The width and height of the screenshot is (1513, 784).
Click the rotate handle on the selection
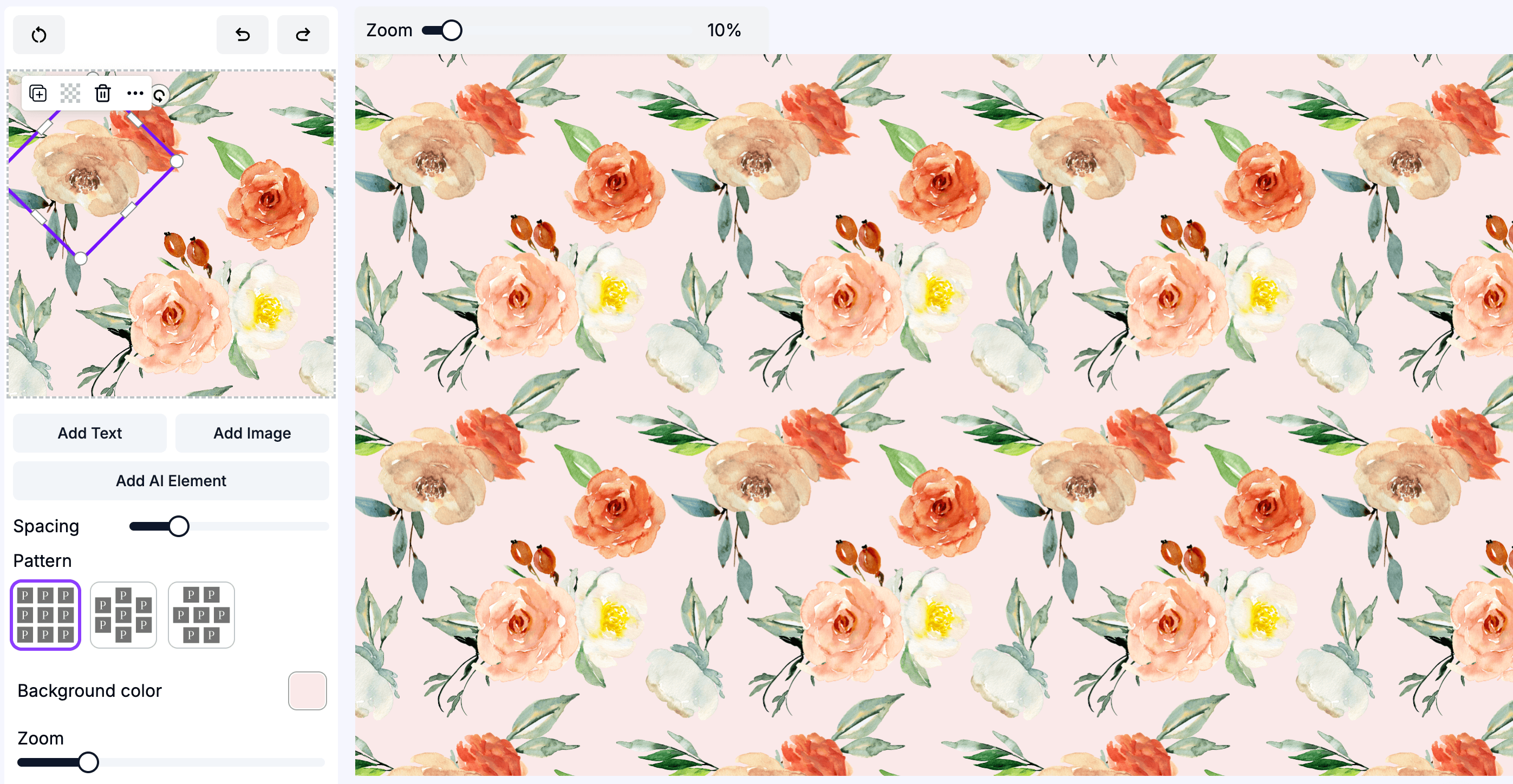[x=160, y=95]
